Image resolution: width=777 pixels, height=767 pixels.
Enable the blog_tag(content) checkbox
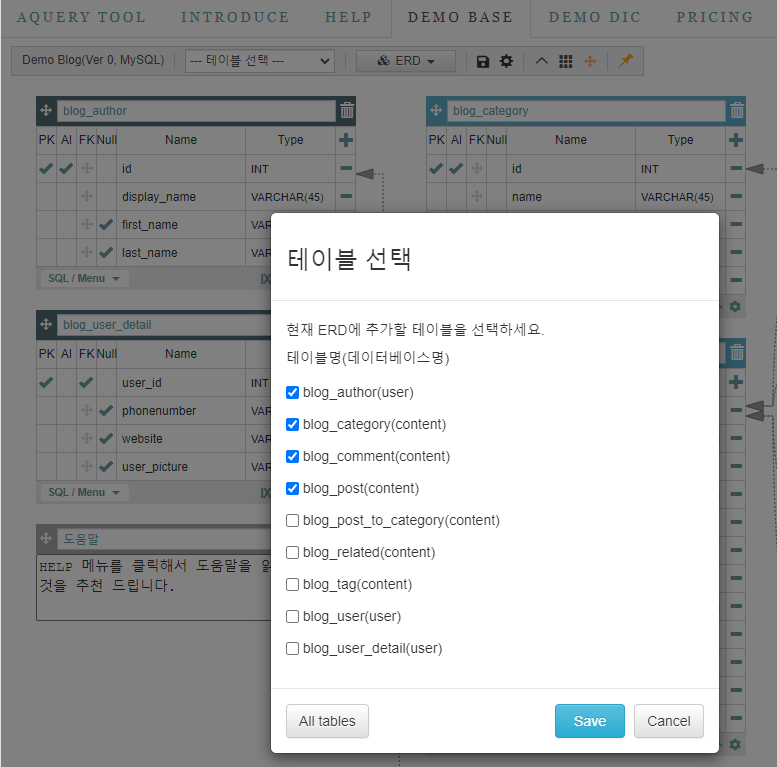293,584
